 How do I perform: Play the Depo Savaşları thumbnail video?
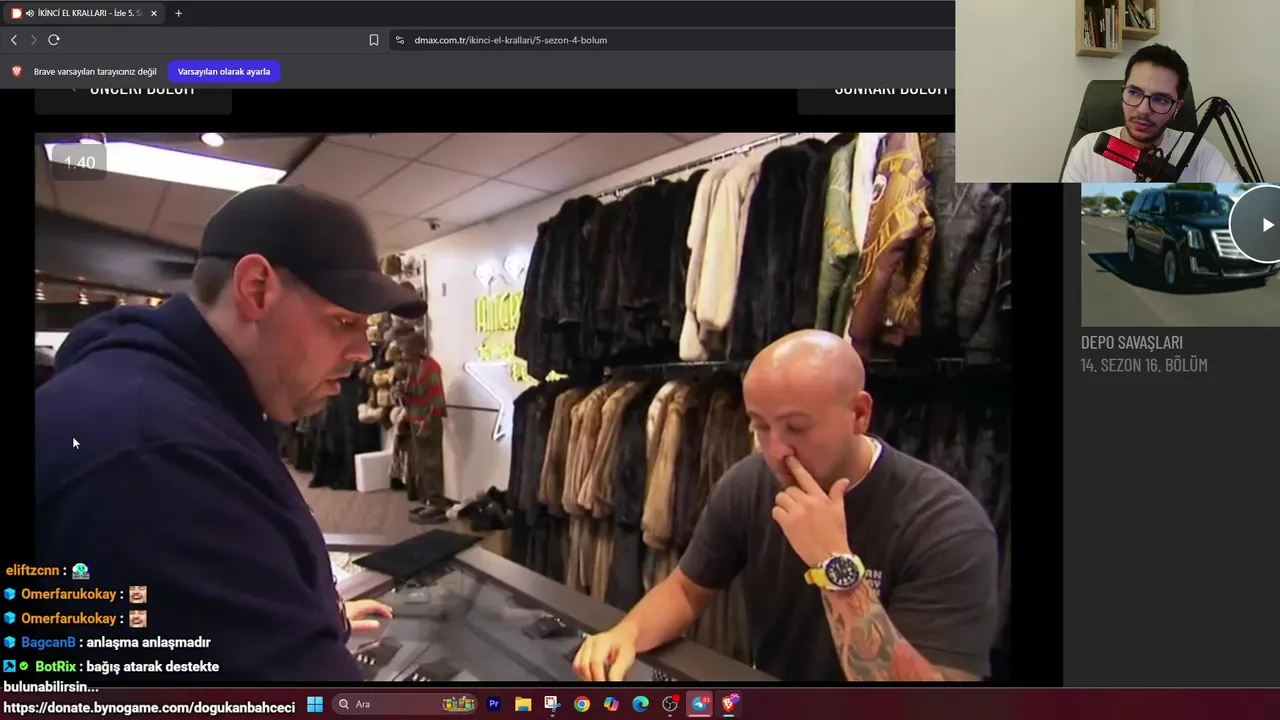[x=1267, y=225]
